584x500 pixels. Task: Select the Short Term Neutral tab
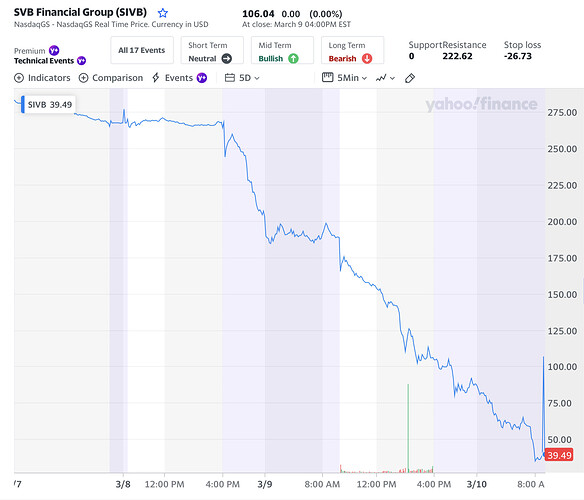point(212,50)
